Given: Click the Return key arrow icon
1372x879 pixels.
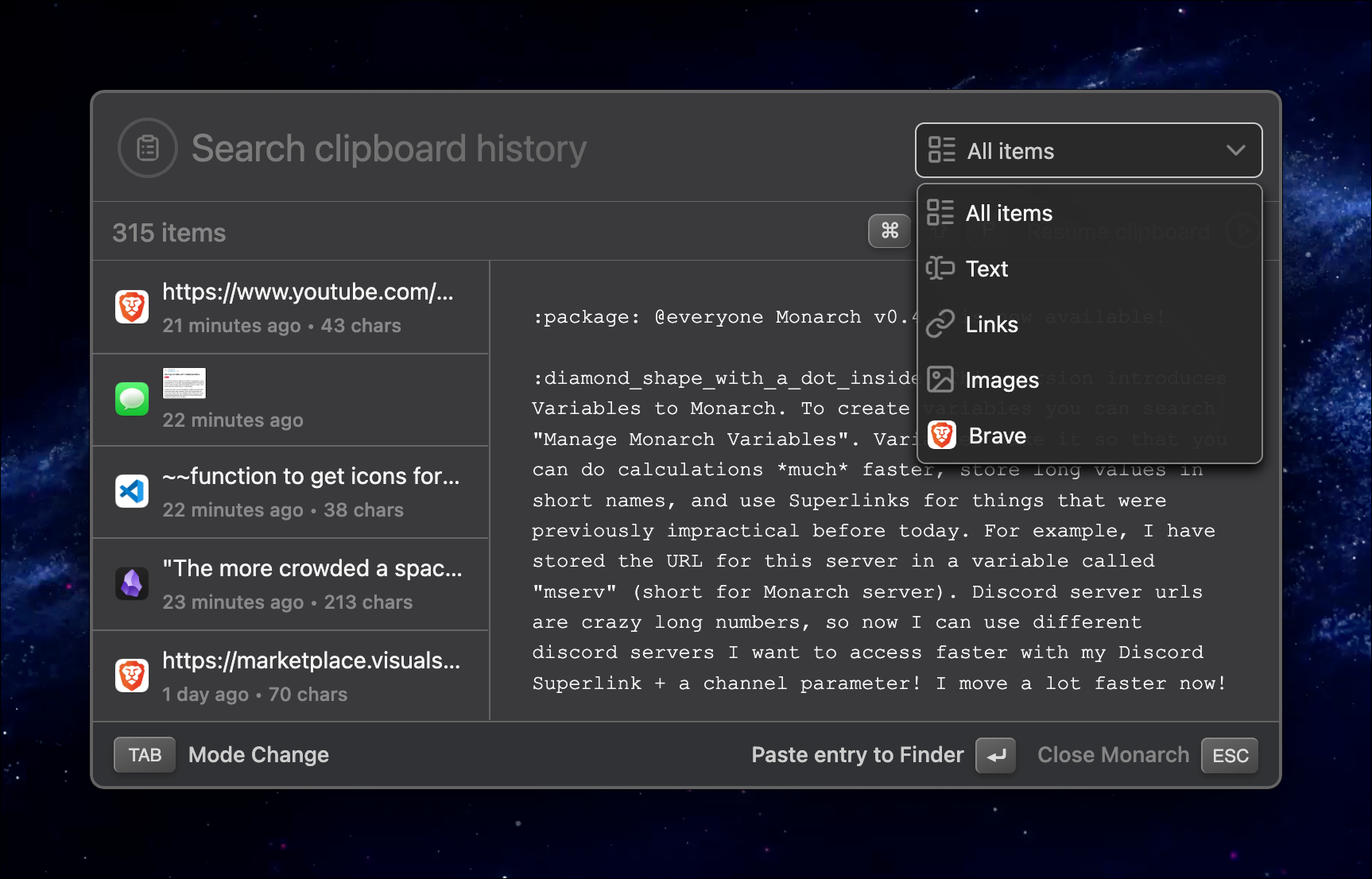Looking at the screenshot, I should [x=996, y=755].
